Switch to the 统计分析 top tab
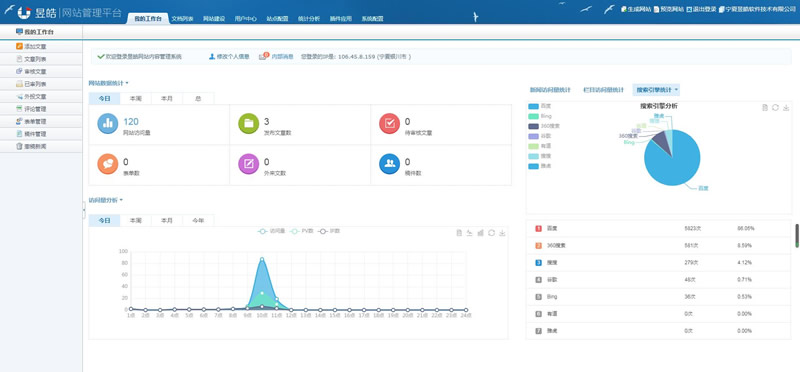 [x=309, y=18]
